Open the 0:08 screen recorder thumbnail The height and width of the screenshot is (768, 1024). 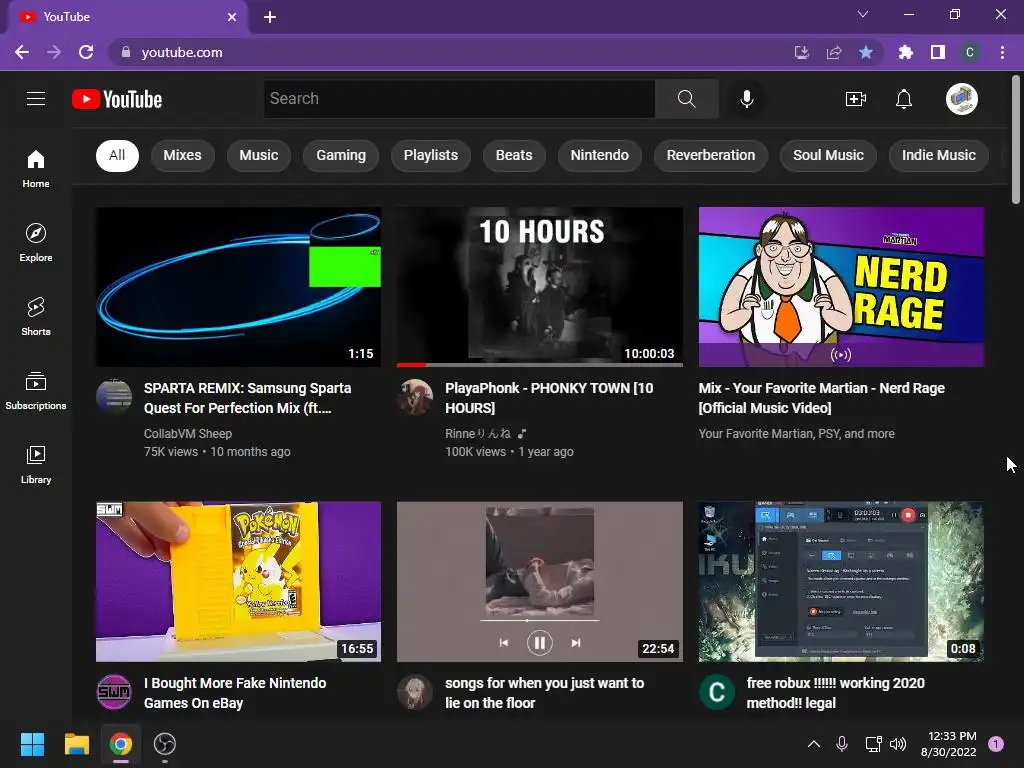coord(841,582)
